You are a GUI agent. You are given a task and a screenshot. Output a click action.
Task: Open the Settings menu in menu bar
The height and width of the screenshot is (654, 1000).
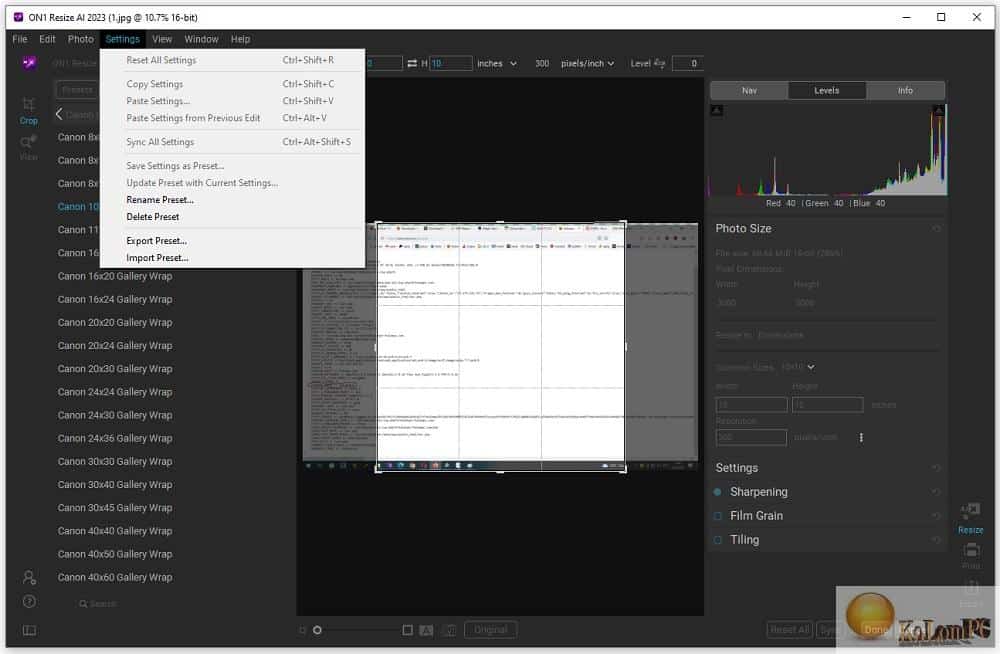122,39
